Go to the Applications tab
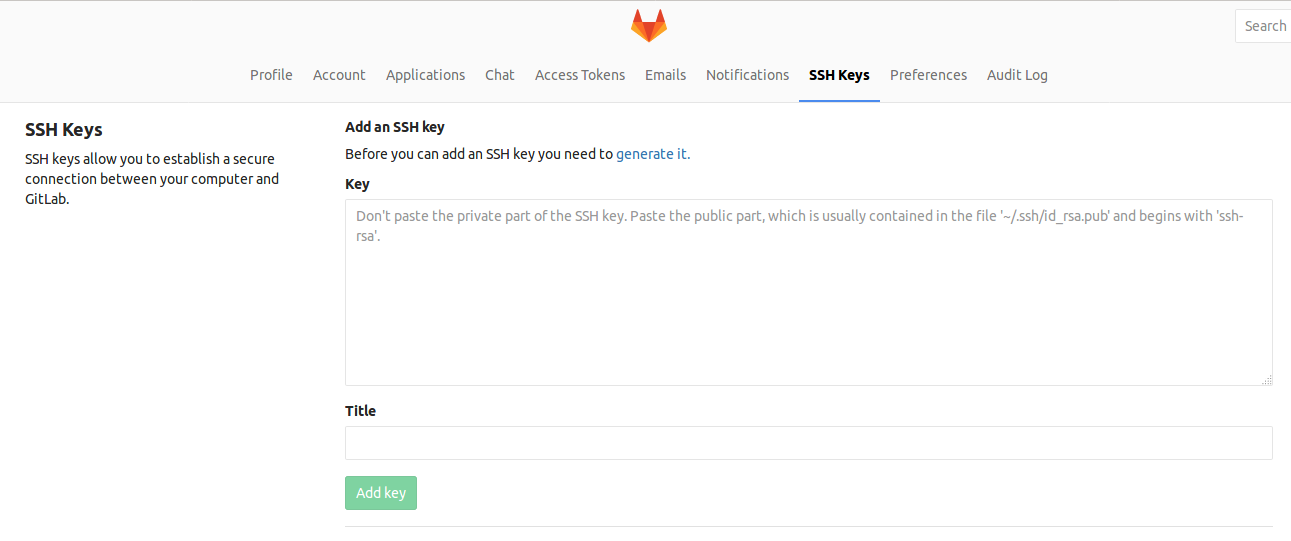1291x541 pixels. 425,75
